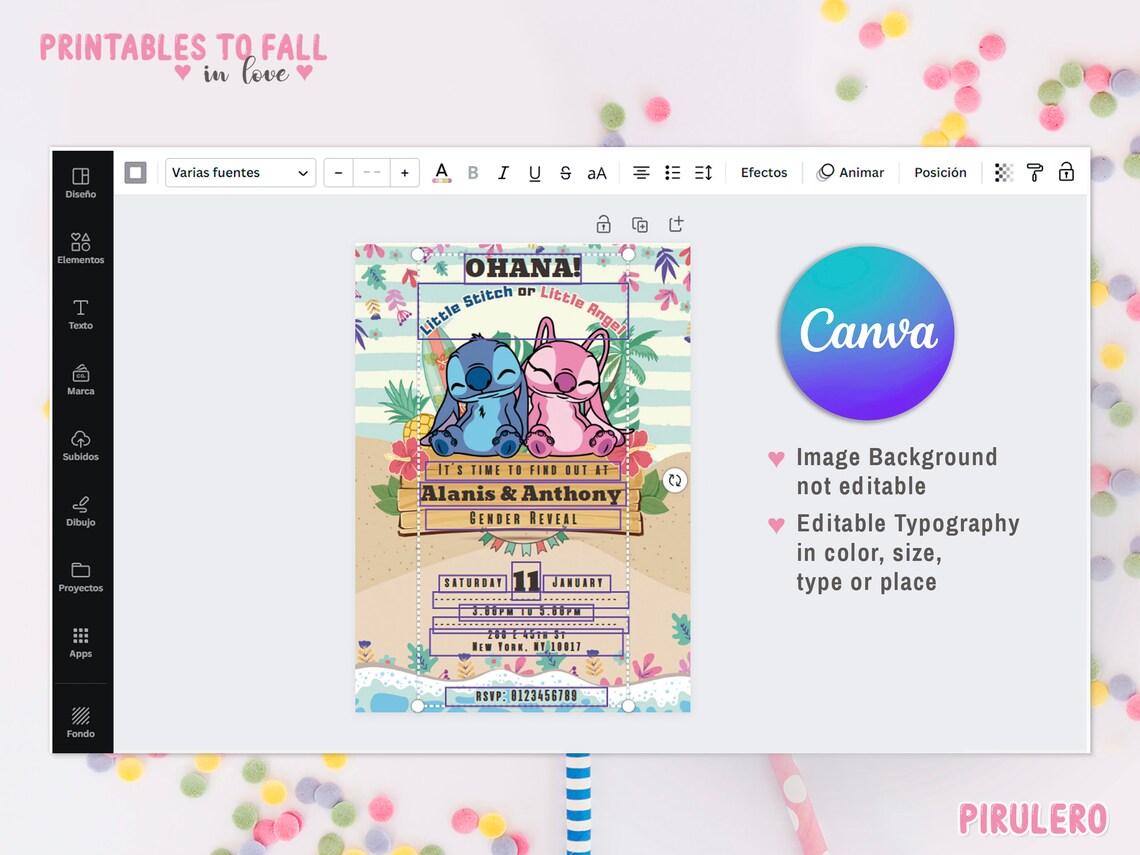This screenshot has height=855, width=1140.
Task: Select the Texto tool from sidebar
Action: tap(80, 316)
